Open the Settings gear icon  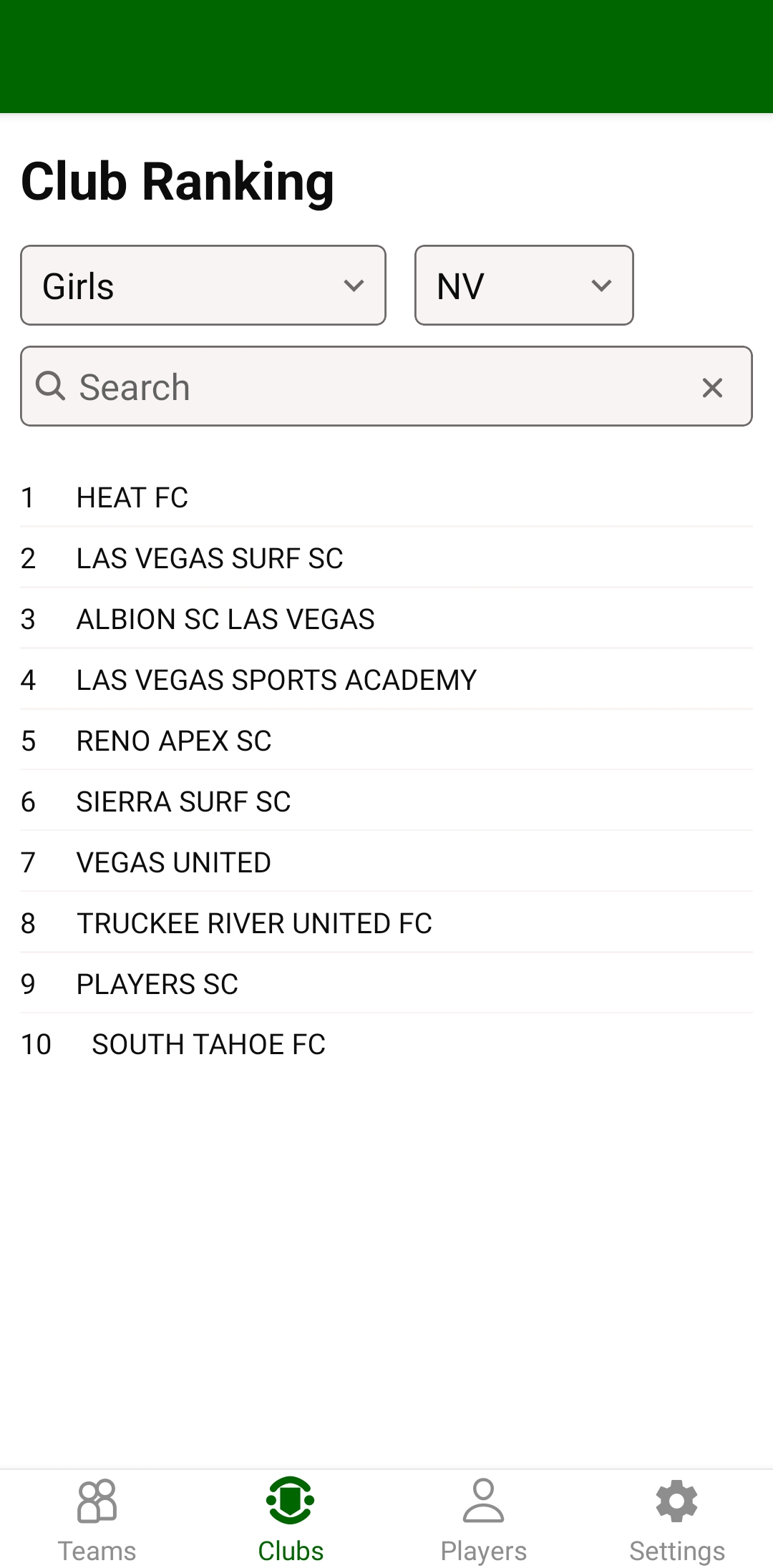[x=677, y=1500]
